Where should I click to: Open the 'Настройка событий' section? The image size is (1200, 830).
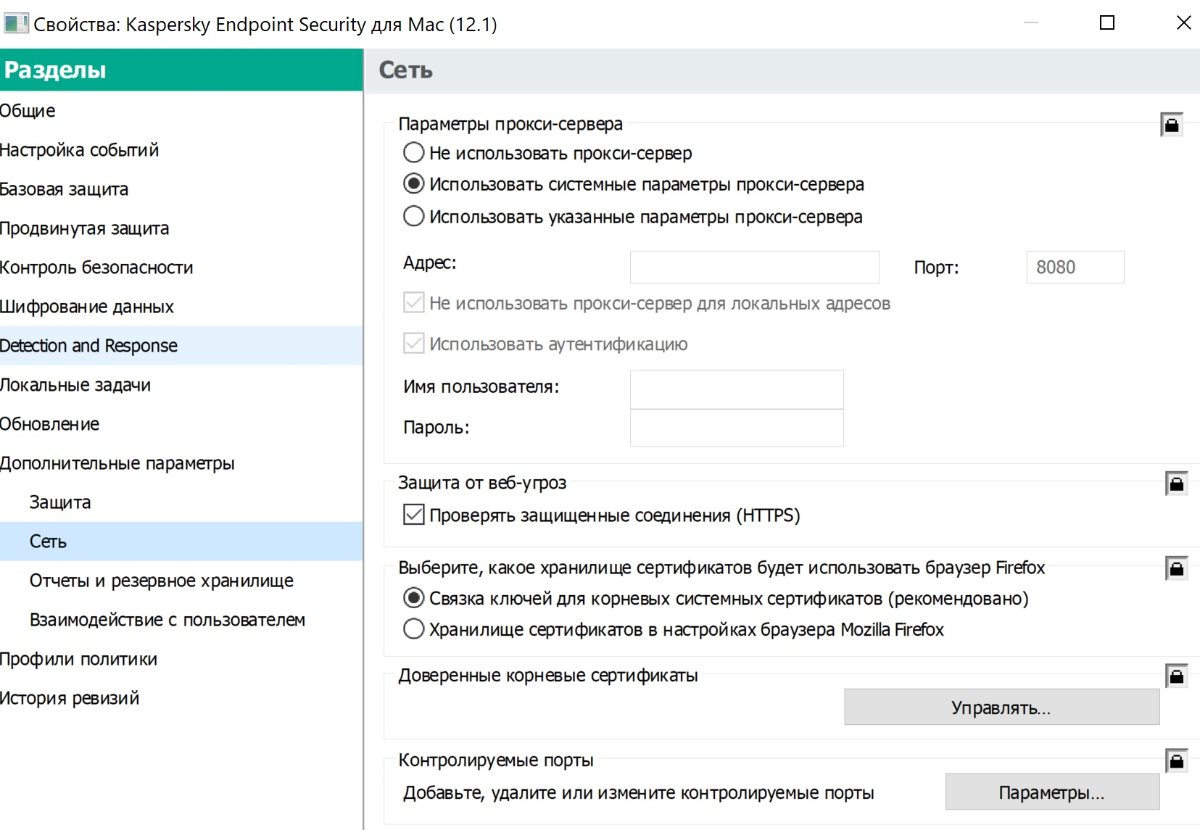coord(181,150)
